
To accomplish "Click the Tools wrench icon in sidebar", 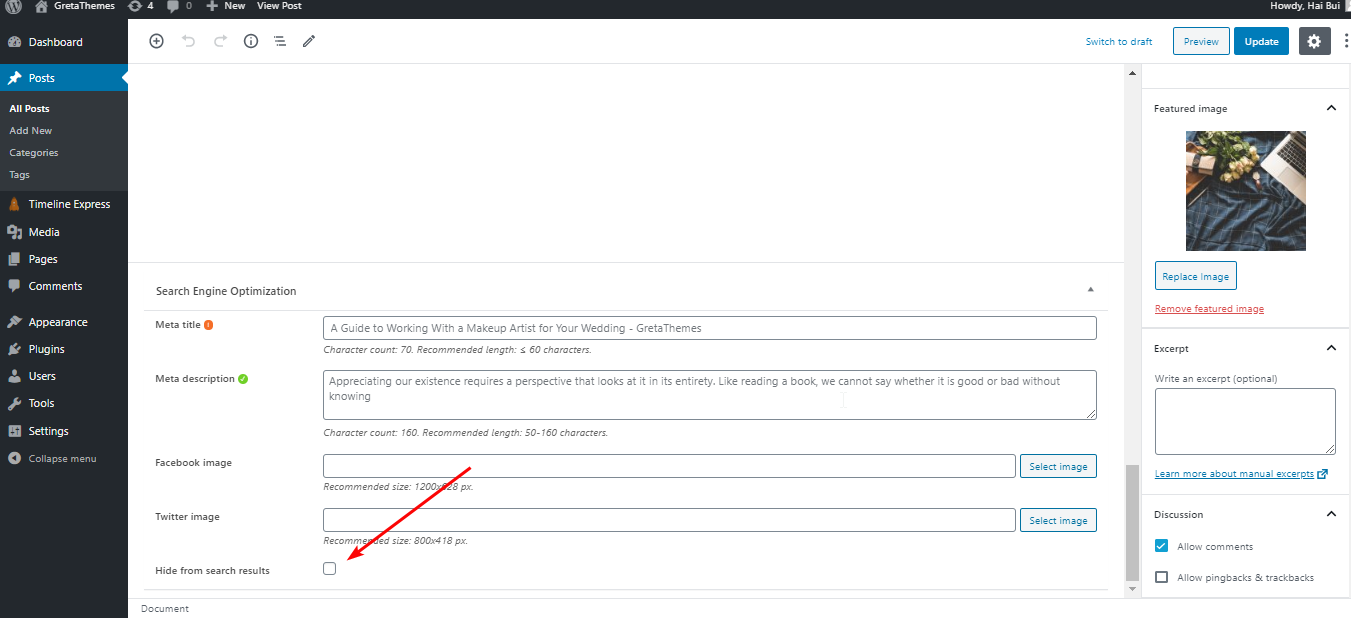I will tap(14, 403).
